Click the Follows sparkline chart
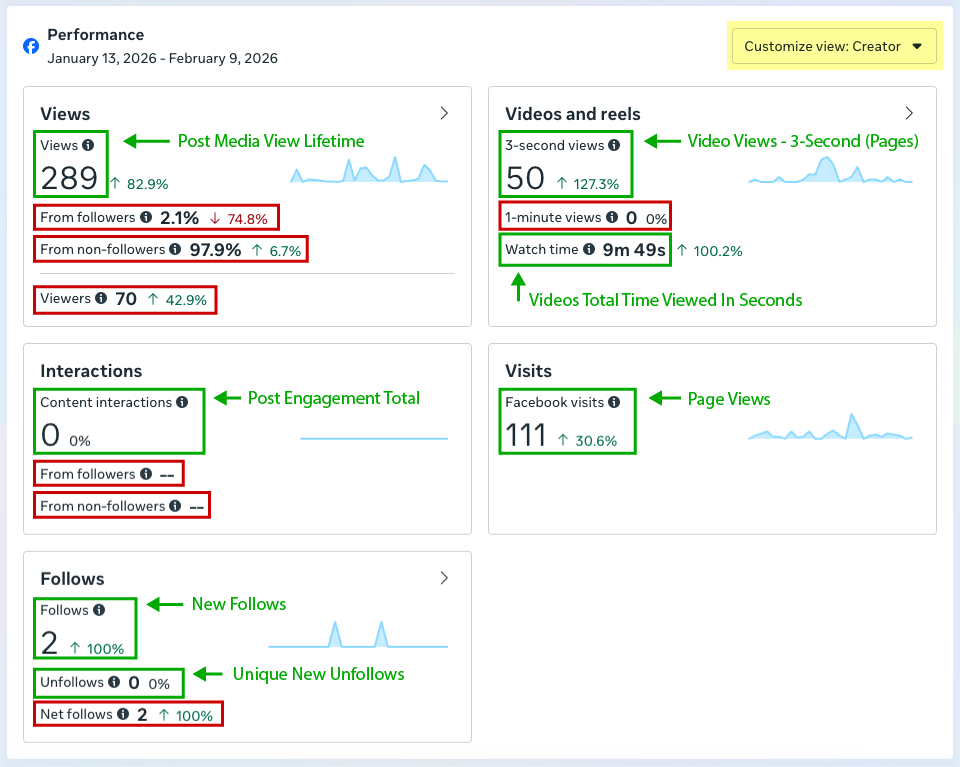 click(357, 635)
